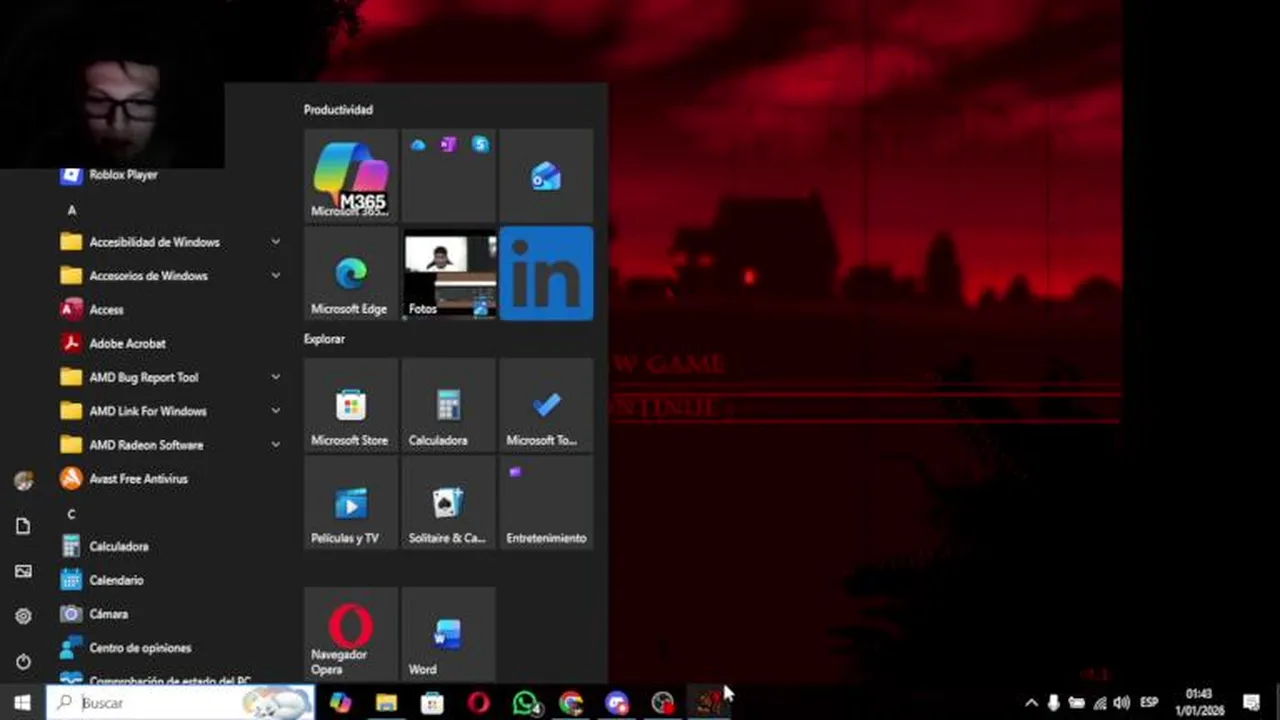The image size is (1280, 720).
Task: Launch Microsoft Store tile
Action: click(x=350, y=405)
